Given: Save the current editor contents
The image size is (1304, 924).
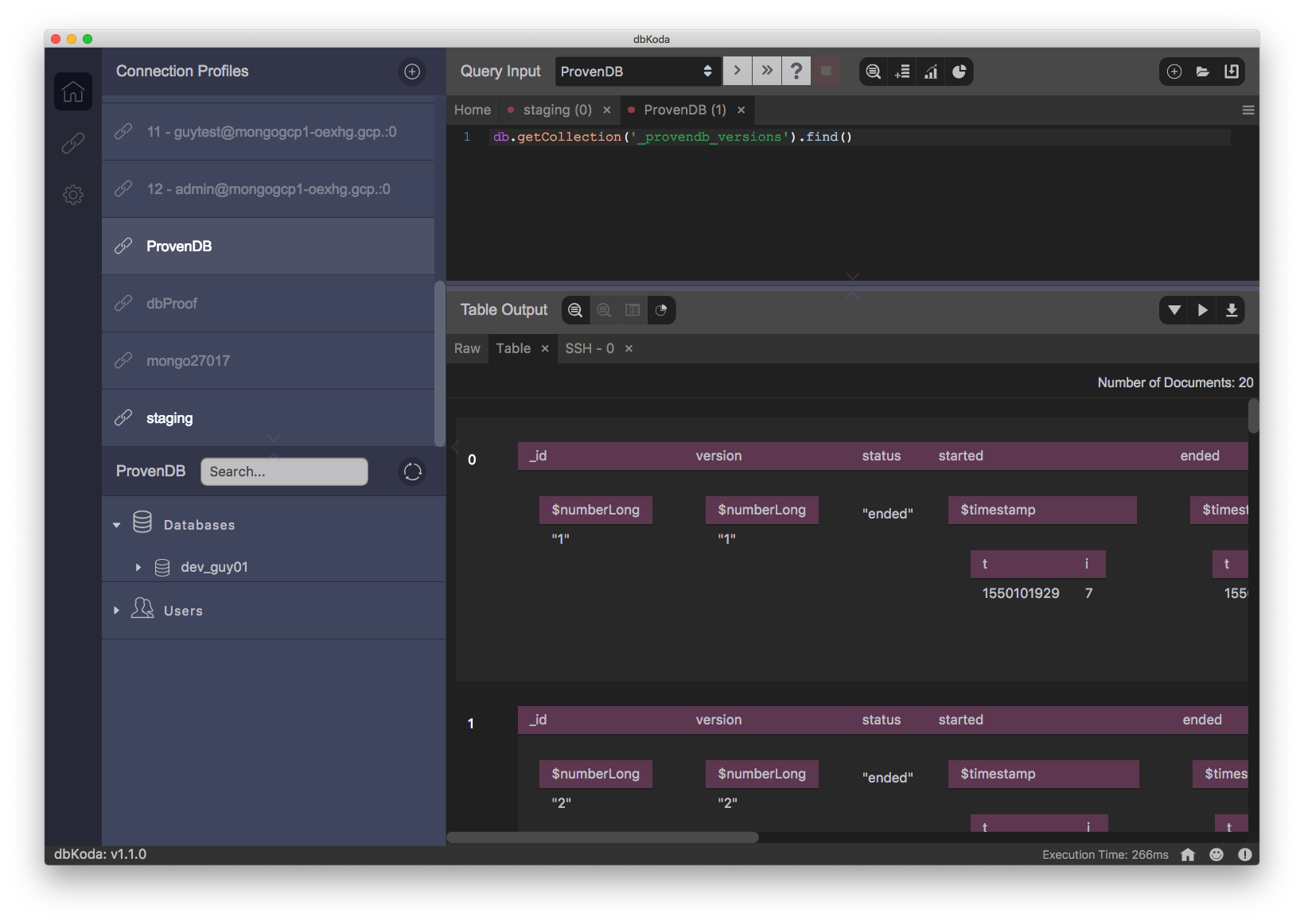Looking at the screenshot, I should [x=1232, y=72].
